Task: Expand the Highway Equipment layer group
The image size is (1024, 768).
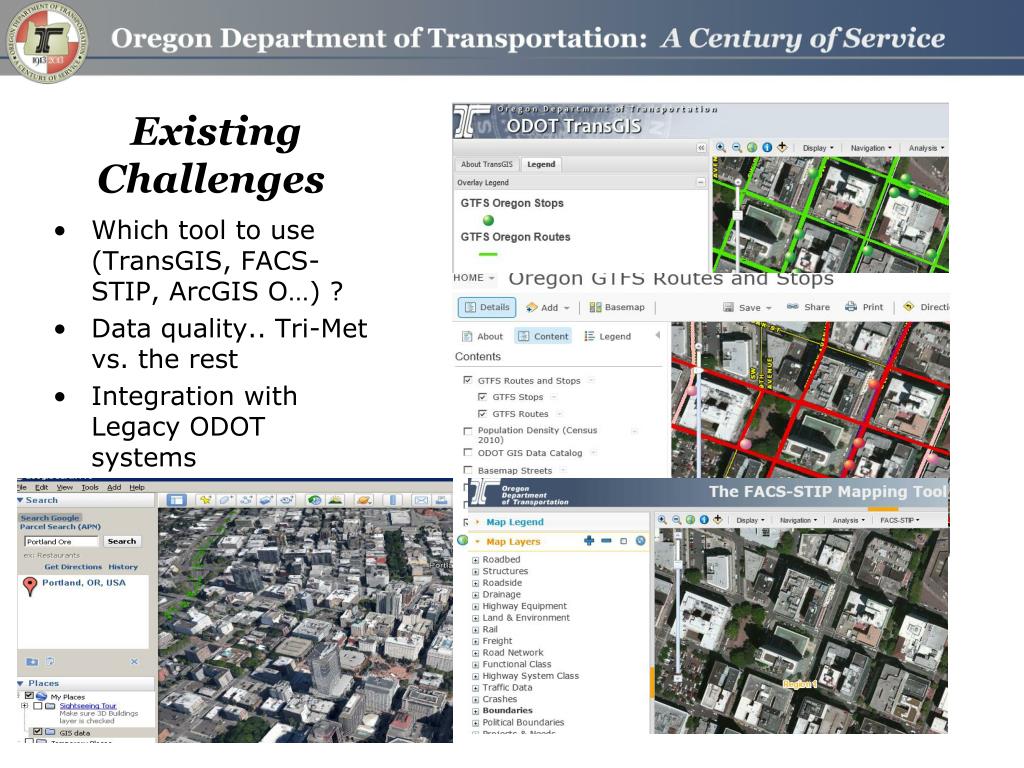Action: point(475,607)
